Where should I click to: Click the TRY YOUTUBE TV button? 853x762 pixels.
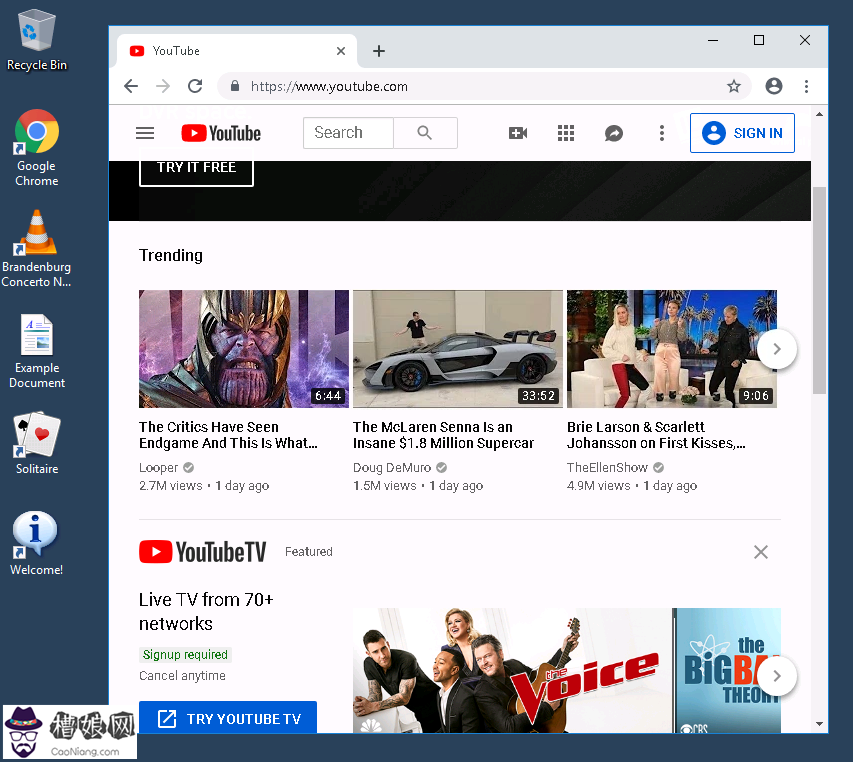(228, 718)
